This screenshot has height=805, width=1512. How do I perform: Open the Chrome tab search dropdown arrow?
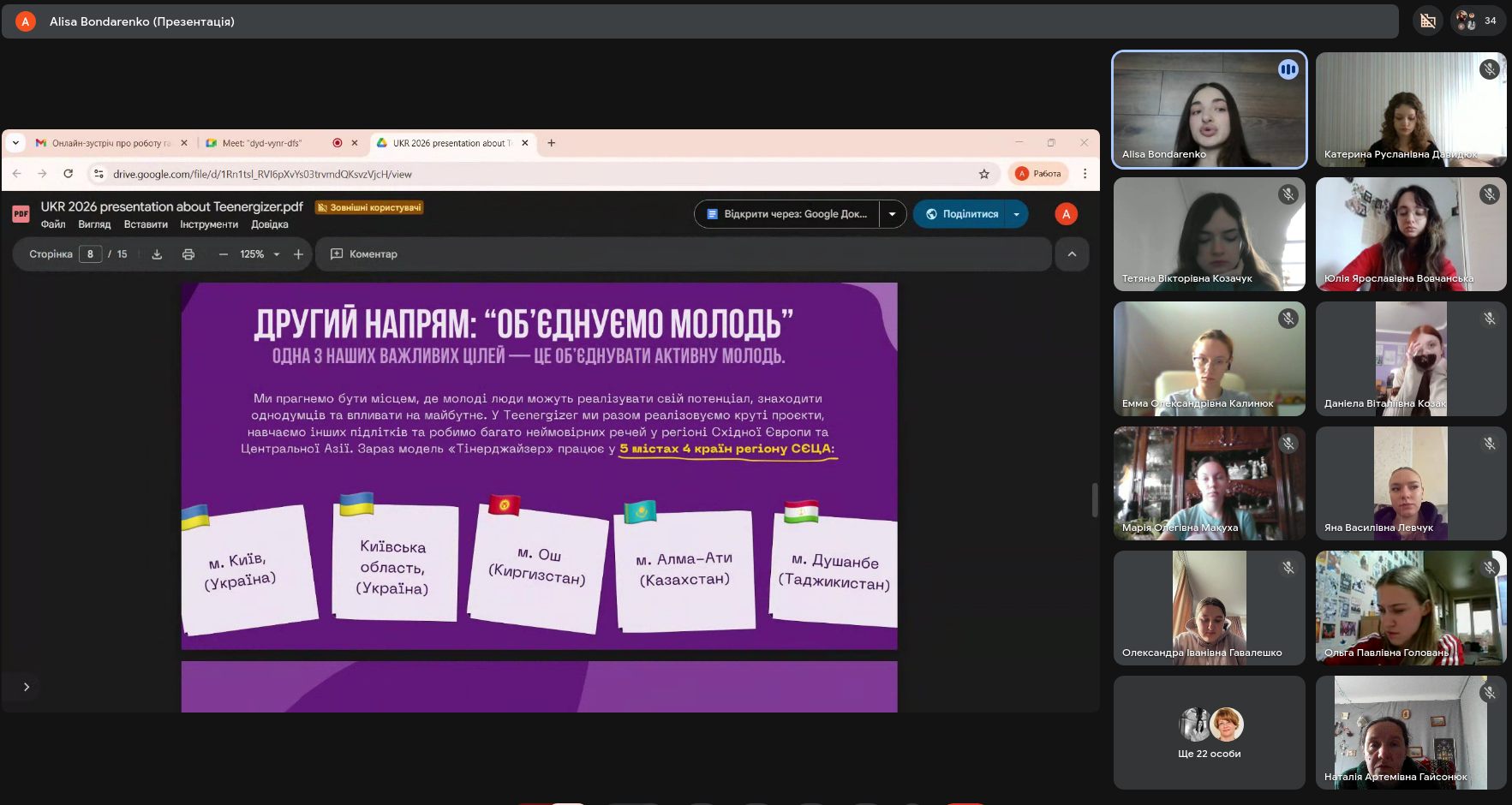pyautogui.click(x=15, y=143)
